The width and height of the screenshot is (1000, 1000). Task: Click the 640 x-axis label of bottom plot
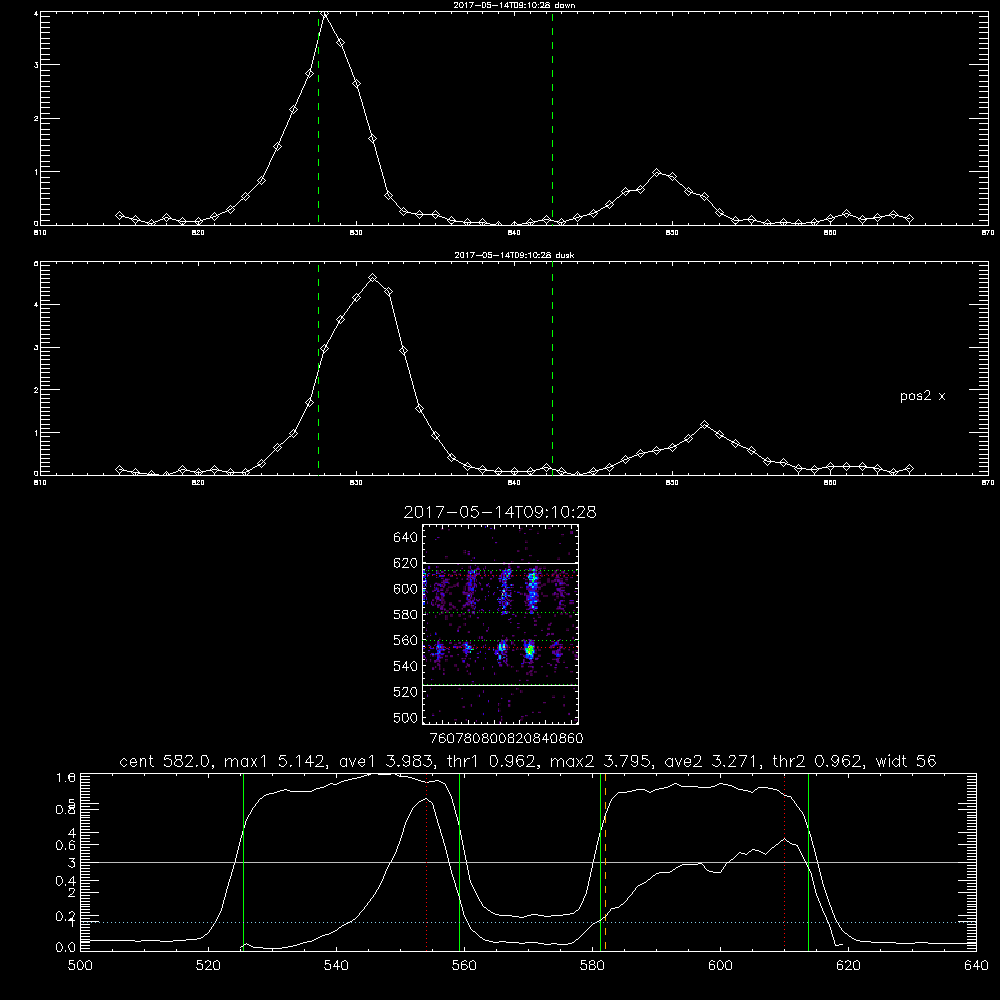976,966
